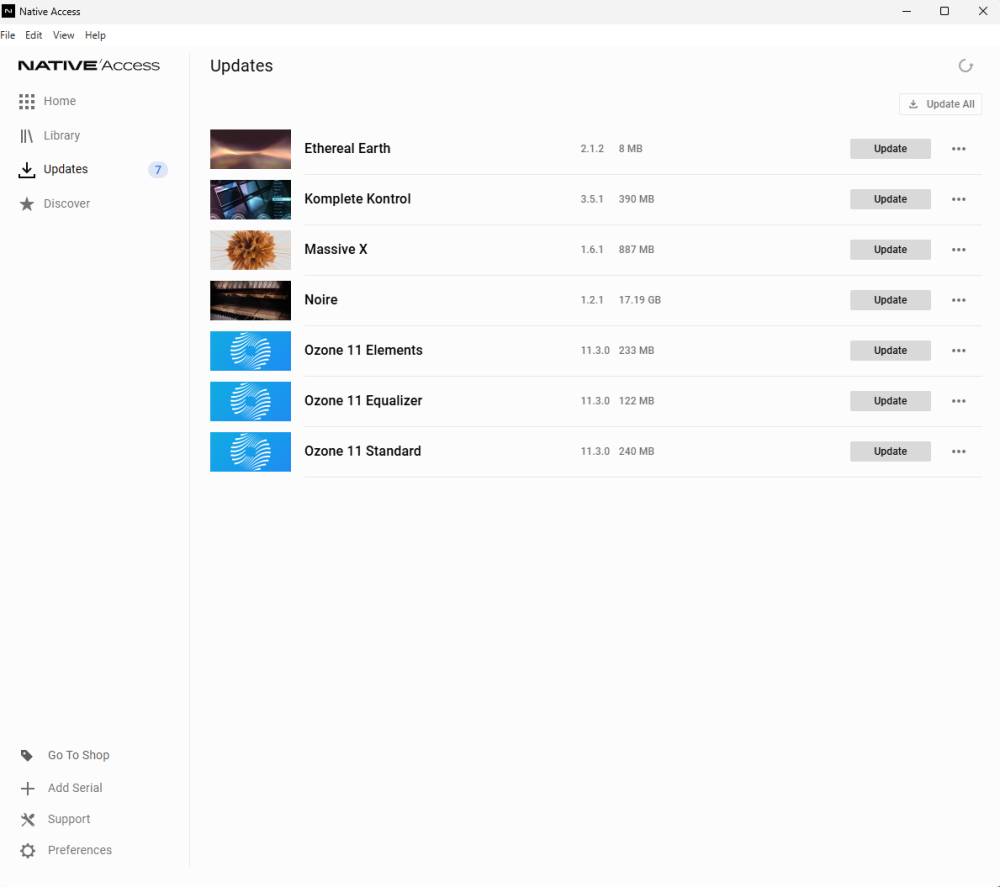Click the Native Access title bar app icon
Image resolution: width=1000 pixels, height=887 pixels.
(8, 11)
